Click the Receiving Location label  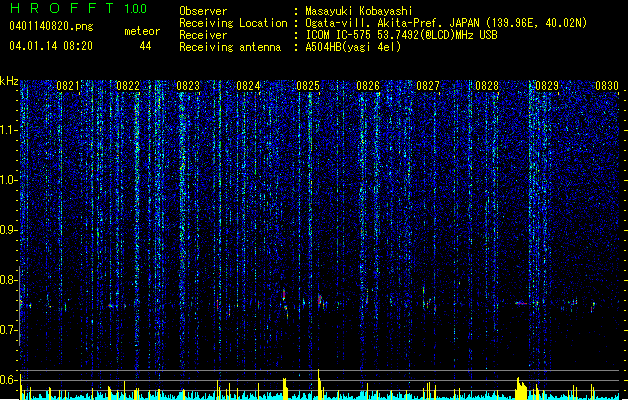233,23
